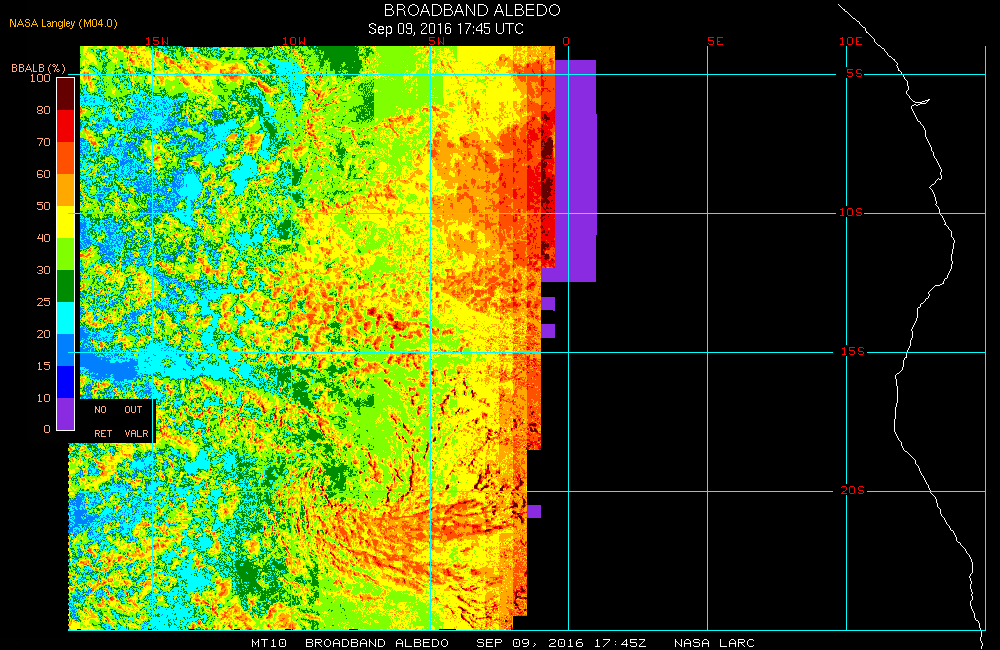Viewport: 1000px width, 650px height.
Task: Click the BROADBAND ALBEDO title text
Action: pos(472,10)
